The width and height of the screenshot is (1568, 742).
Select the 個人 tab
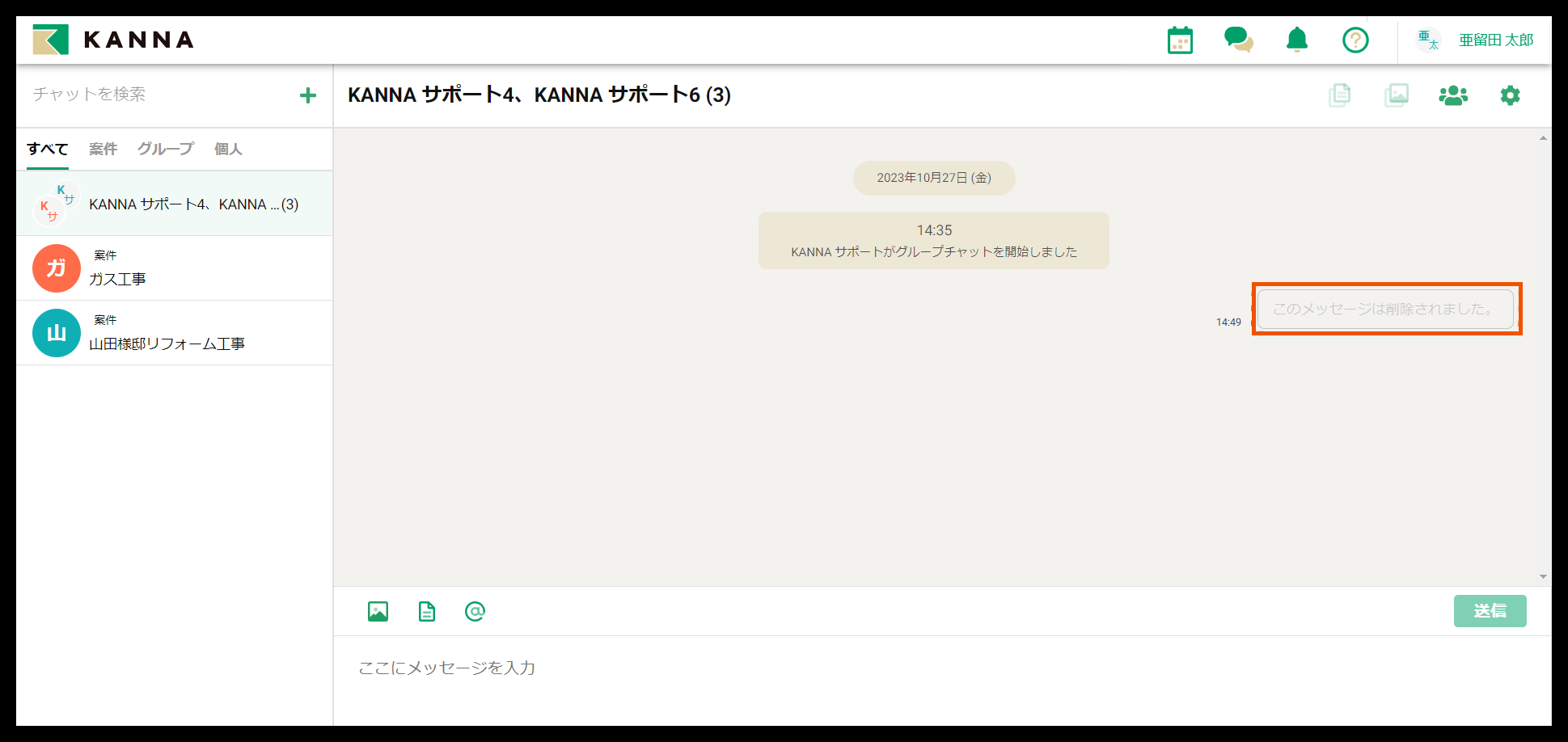click(x=228, y=149)
